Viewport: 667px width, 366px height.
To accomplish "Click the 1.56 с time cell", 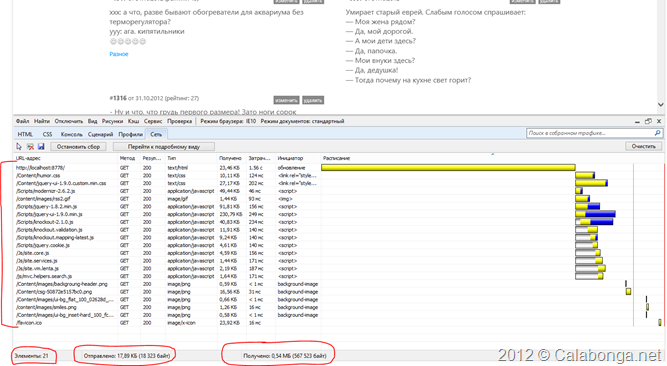I will [256, 168].
